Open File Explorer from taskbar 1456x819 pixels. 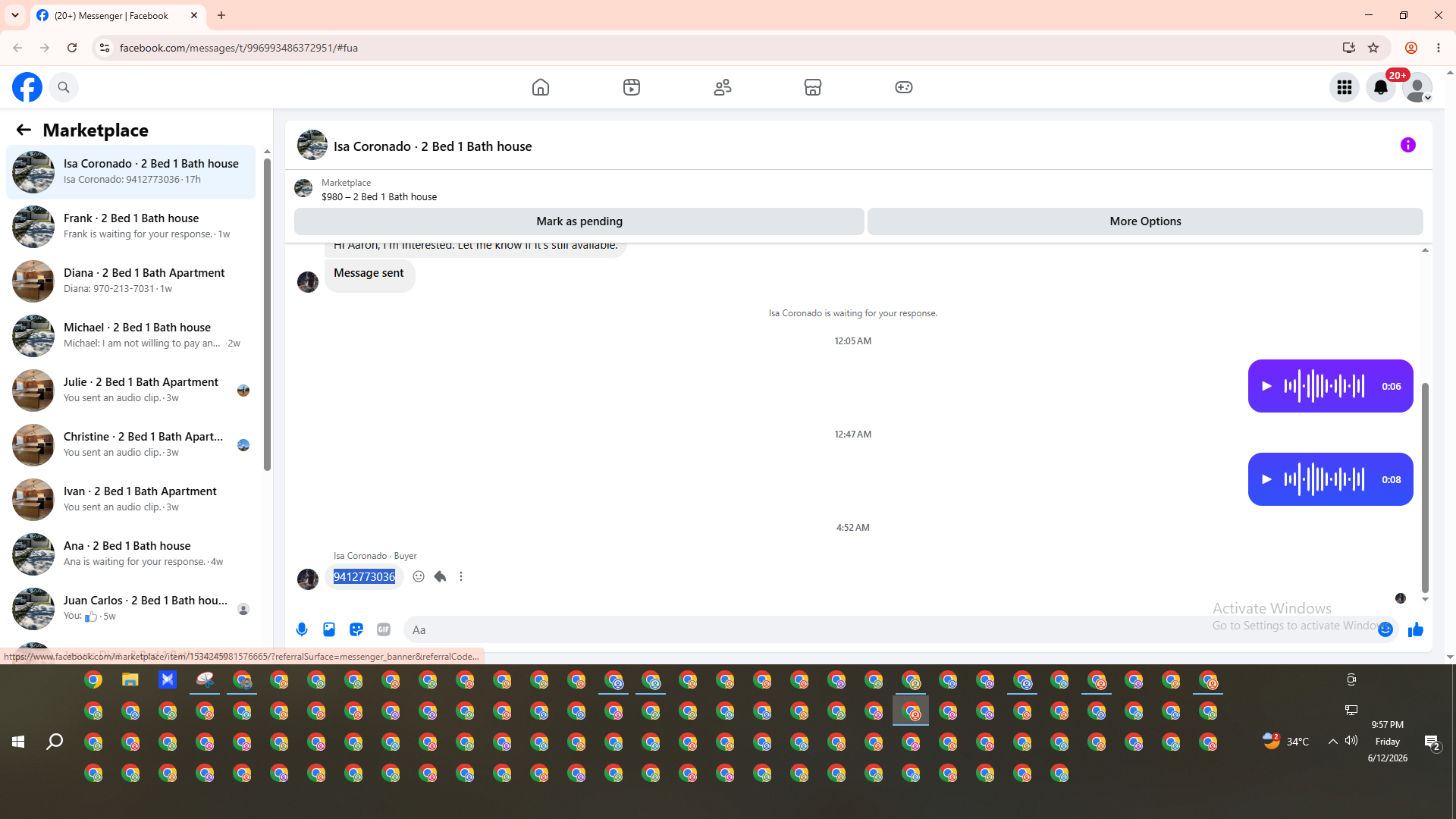pos(130,679)
